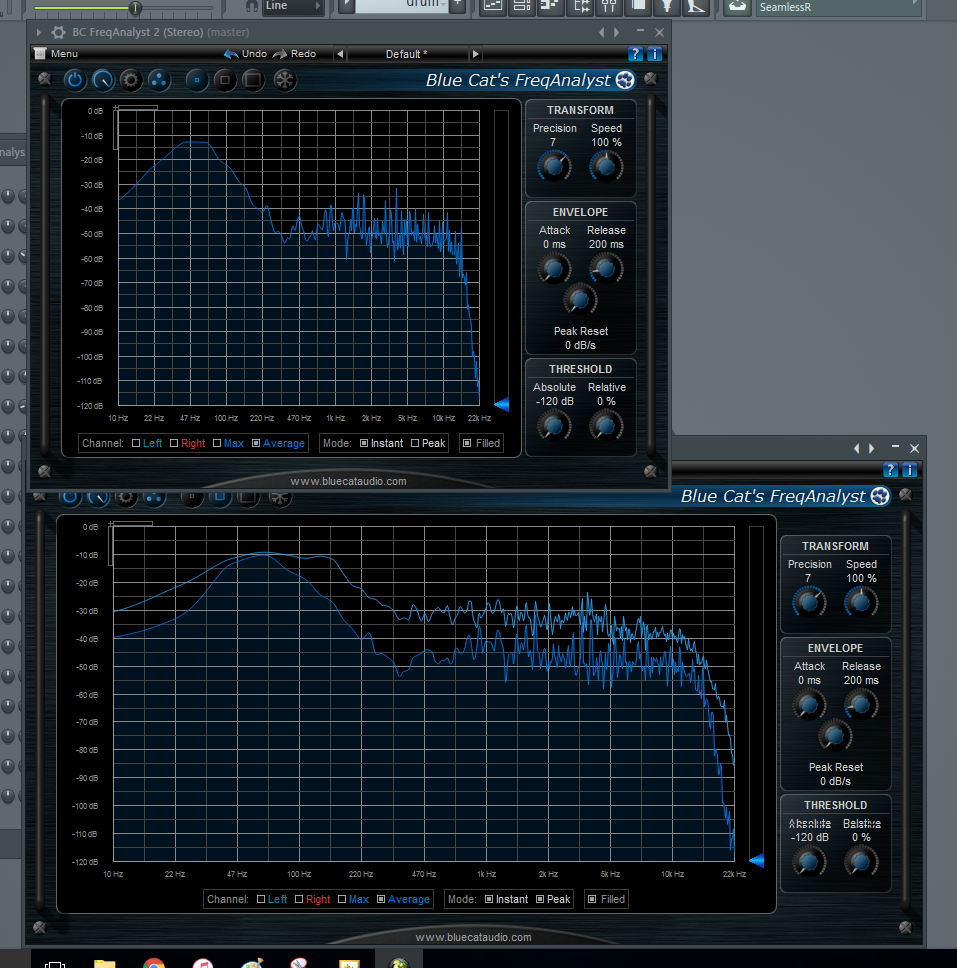The width and height of the screenshot is (957, 968).
Task: Open the info 'i' icon in top FreqAnalyst
Action: 654,54
